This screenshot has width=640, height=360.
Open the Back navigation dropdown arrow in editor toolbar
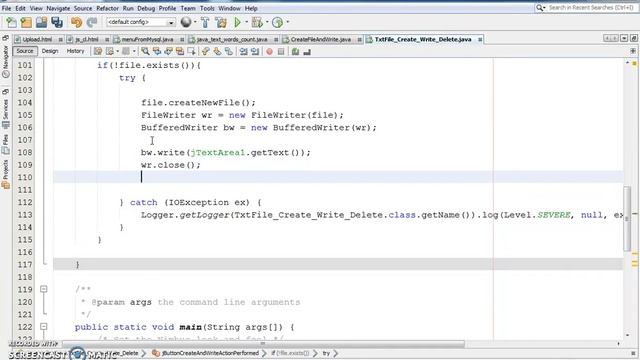pos(117,51)
